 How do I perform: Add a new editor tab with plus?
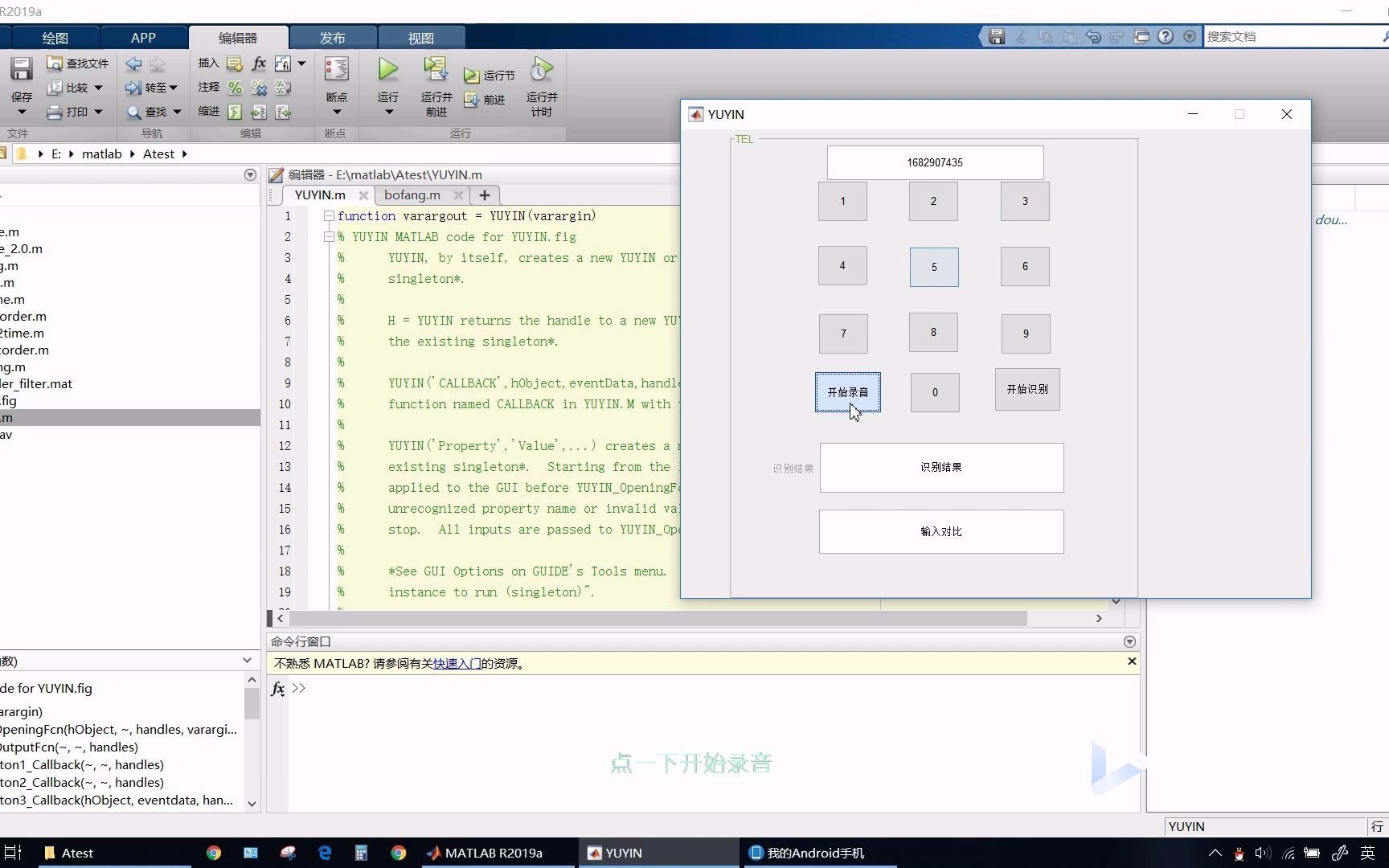484,195
